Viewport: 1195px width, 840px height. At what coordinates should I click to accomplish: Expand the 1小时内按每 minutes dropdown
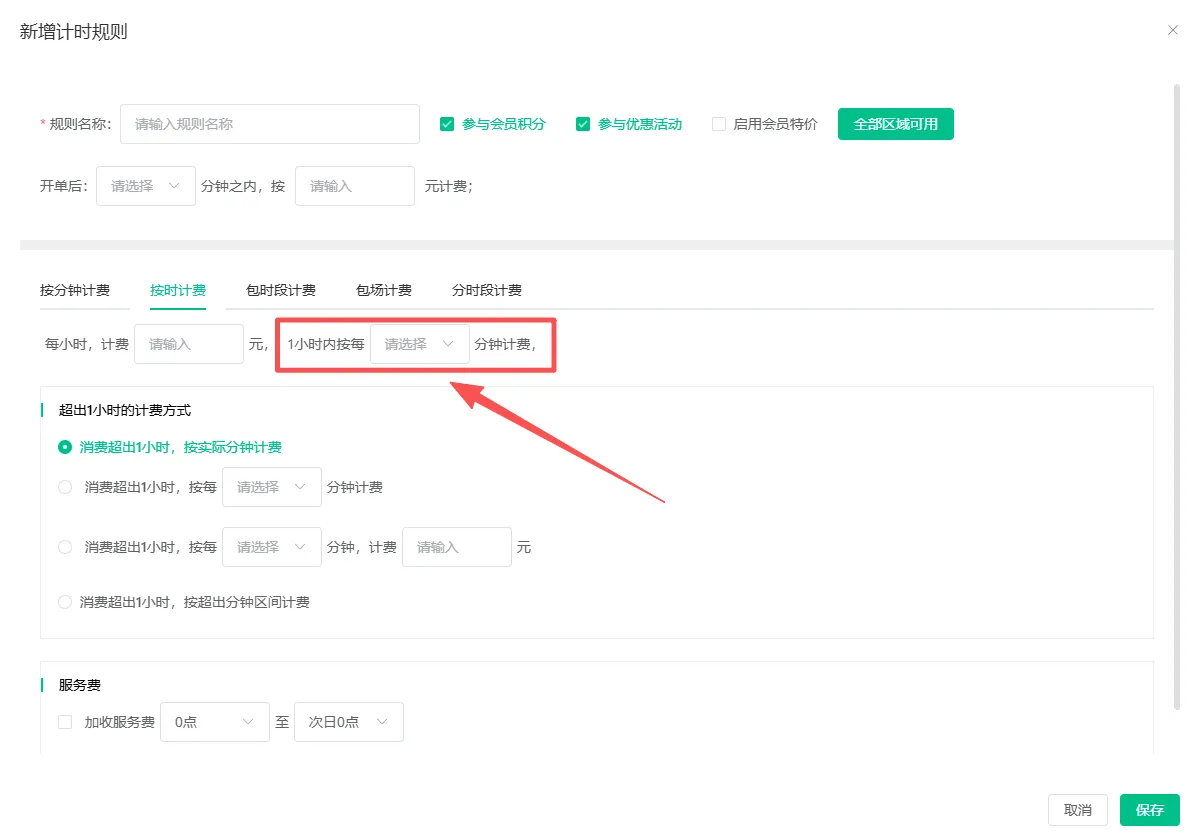420,344
